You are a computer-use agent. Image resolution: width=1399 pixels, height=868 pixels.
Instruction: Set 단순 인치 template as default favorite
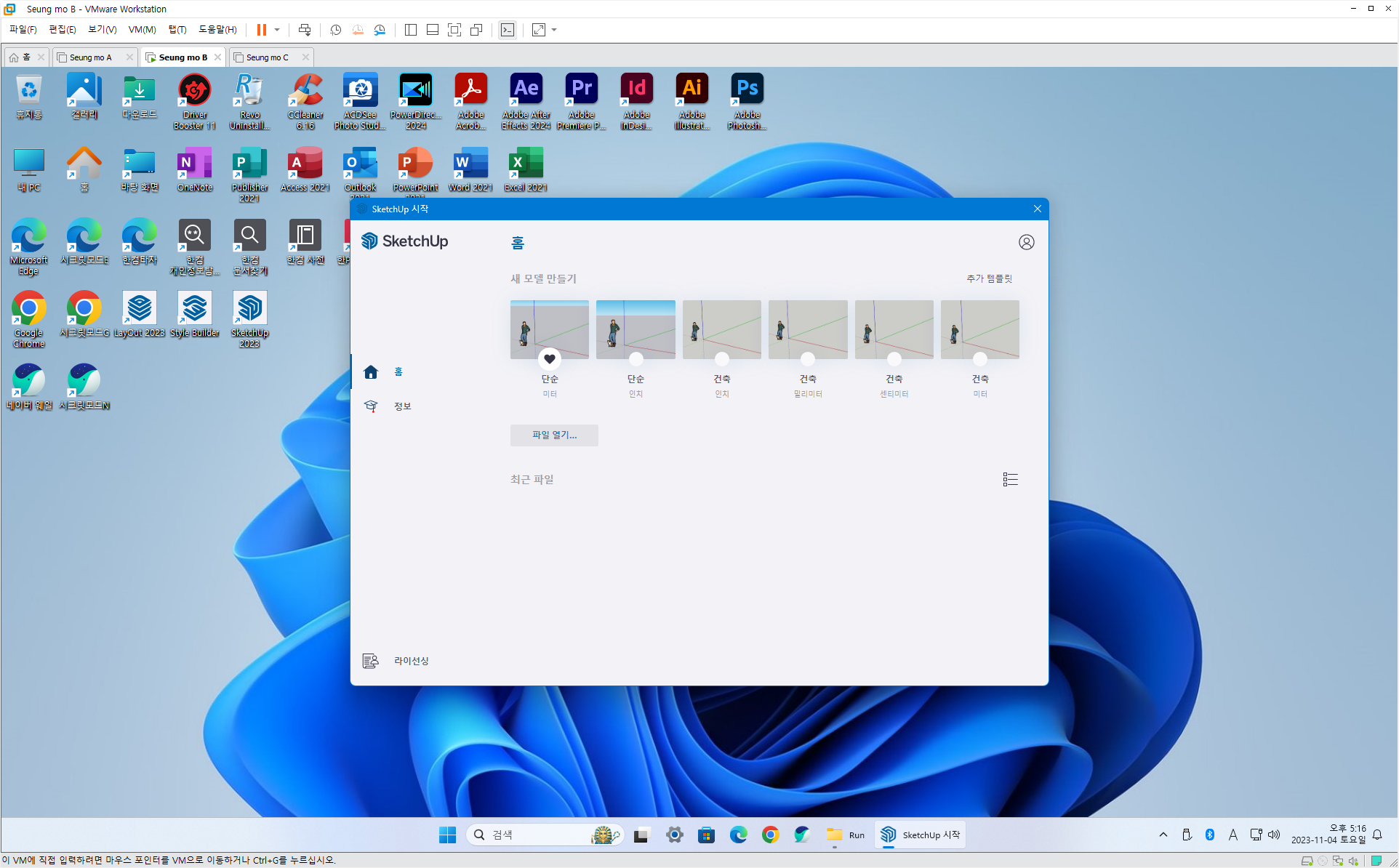coord(636,358)
